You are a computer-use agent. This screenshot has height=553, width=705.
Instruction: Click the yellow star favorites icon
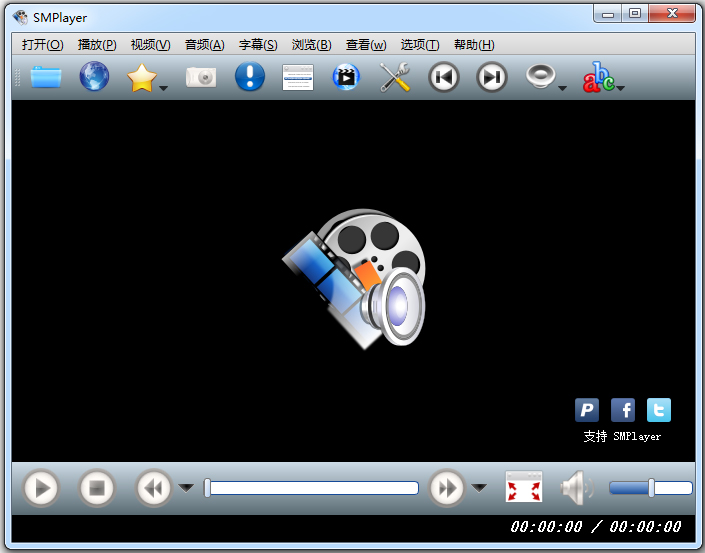tap(142, 78)
